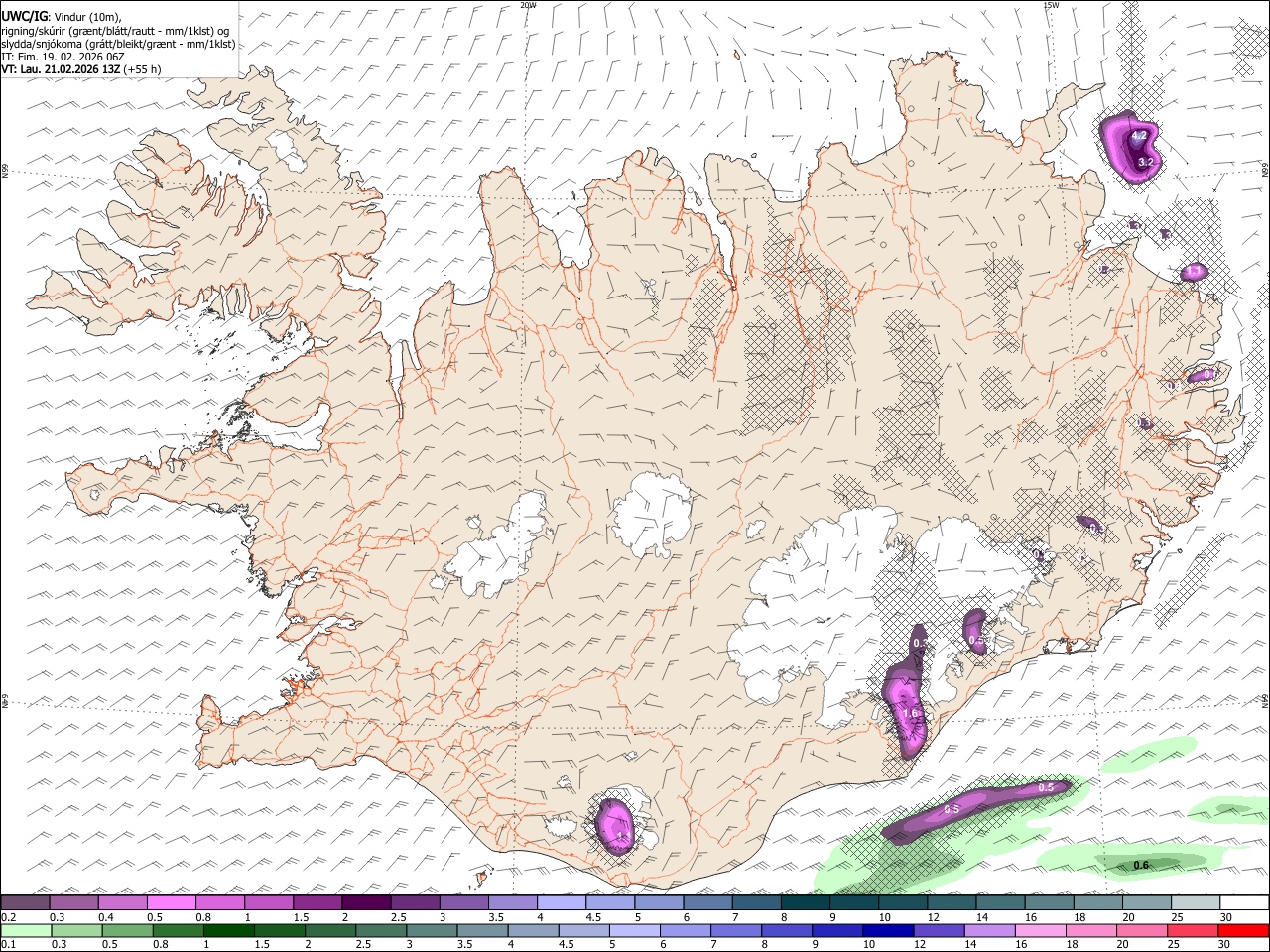The height and width of the screenshot is (952, 1270).
Task: Click the bright pink top-row swatch starting at 0.5
Action: (171, 903)
